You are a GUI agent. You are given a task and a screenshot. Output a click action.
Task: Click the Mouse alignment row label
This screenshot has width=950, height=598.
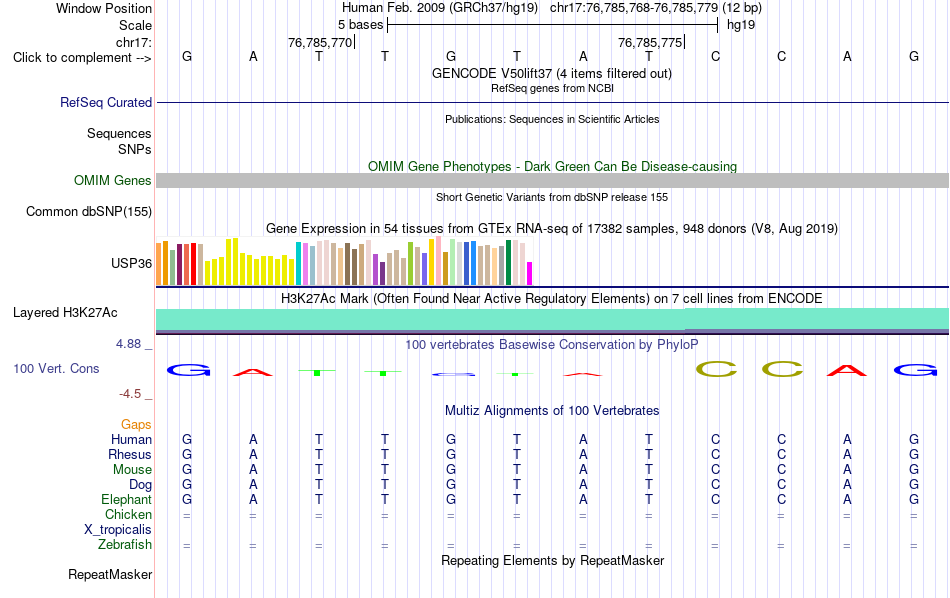tap(133, 470)
